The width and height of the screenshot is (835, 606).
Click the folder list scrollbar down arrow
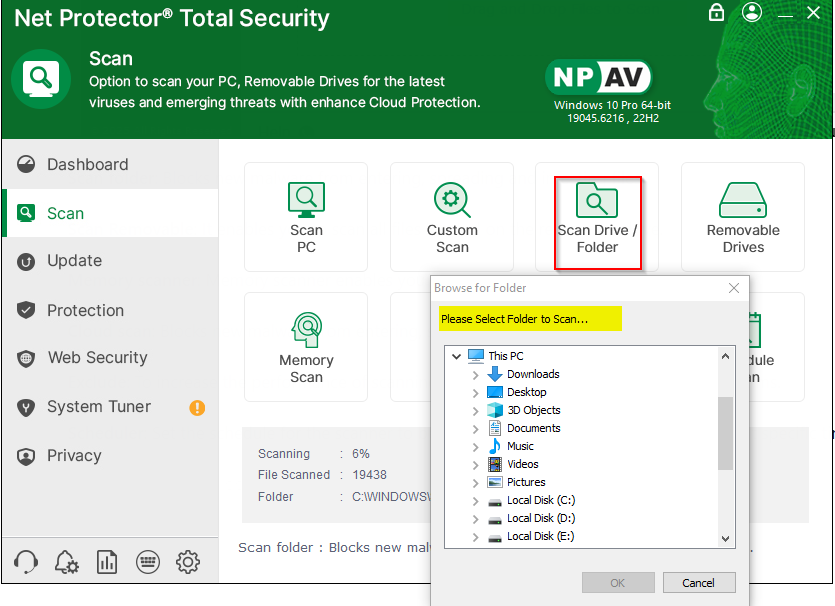(x=726, y=539)
